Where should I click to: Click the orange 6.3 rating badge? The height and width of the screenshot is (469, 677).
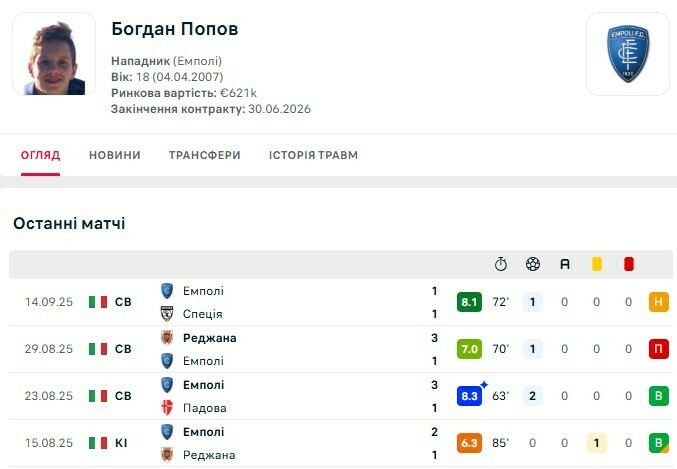(470, 443)
